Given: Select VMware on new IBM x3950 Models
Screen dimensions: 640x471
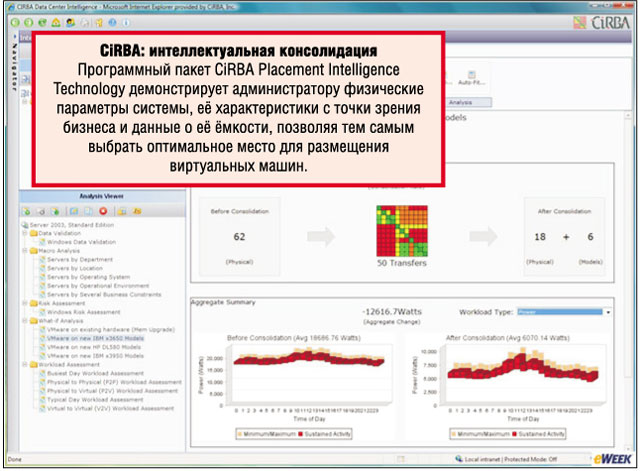Looking at the screenshot, I should 96,356.
